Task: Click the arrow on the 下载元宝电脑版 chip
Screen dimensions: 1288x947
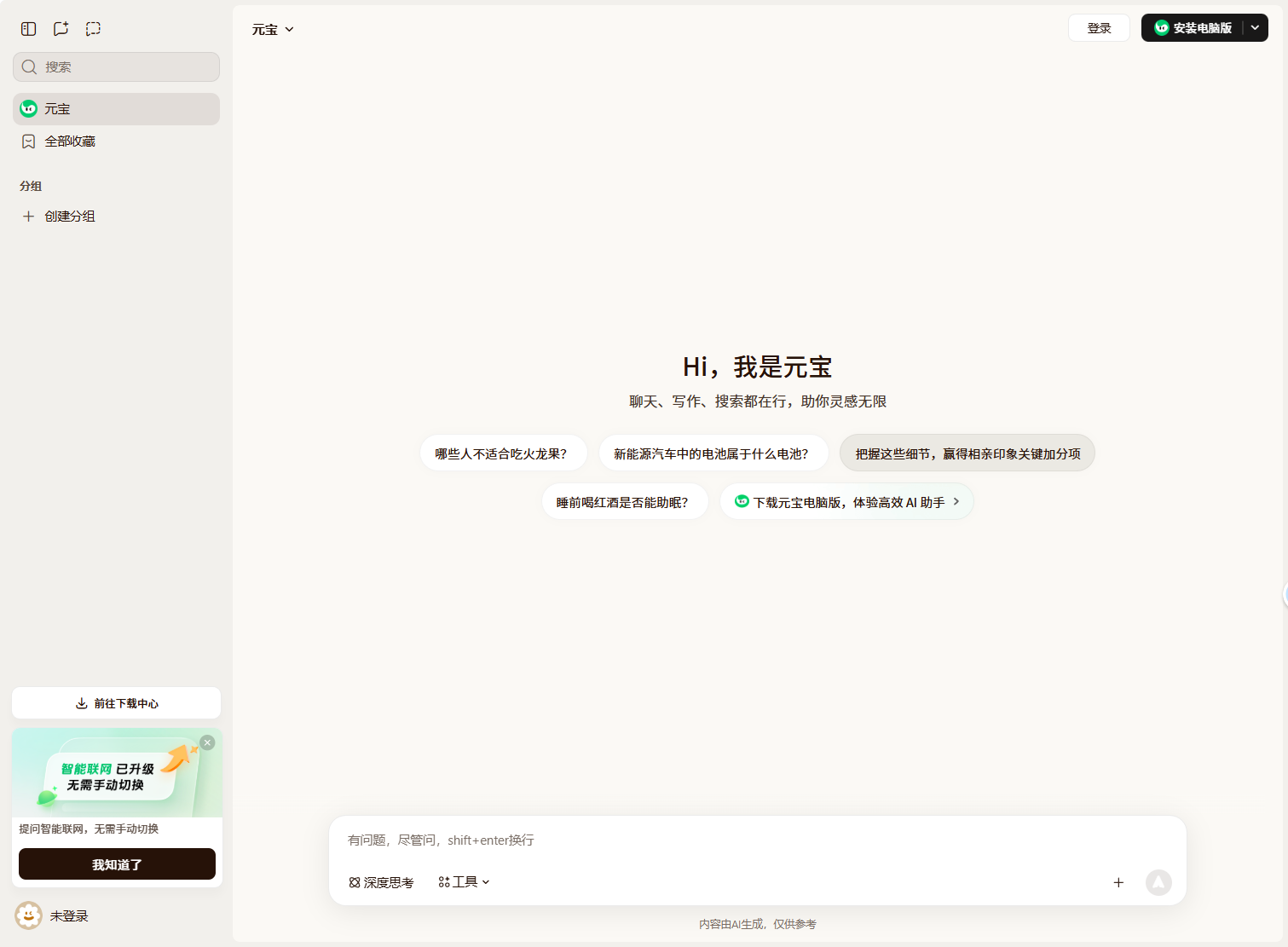Action: tap(956, 501)
